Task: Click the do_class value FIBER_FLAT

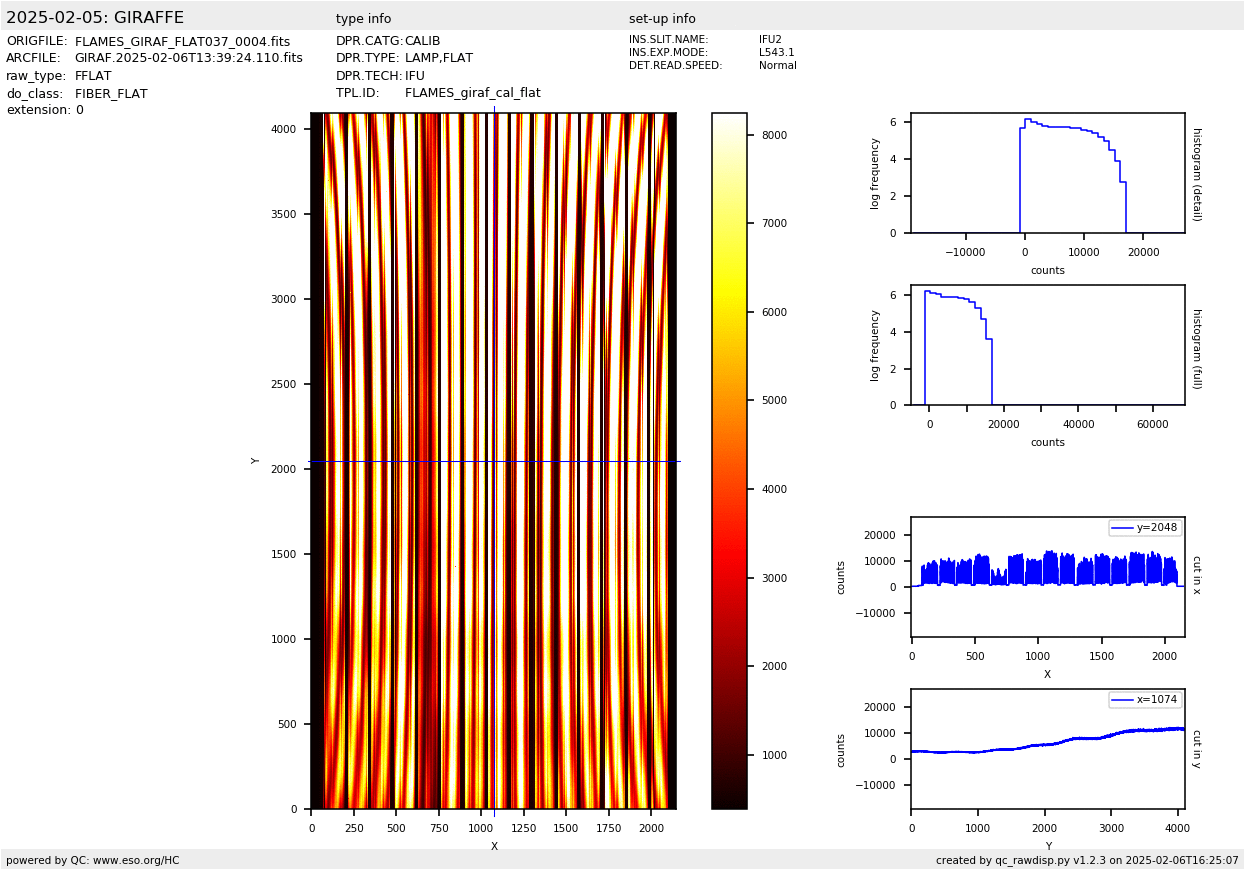Action: (x=111, y=94)
